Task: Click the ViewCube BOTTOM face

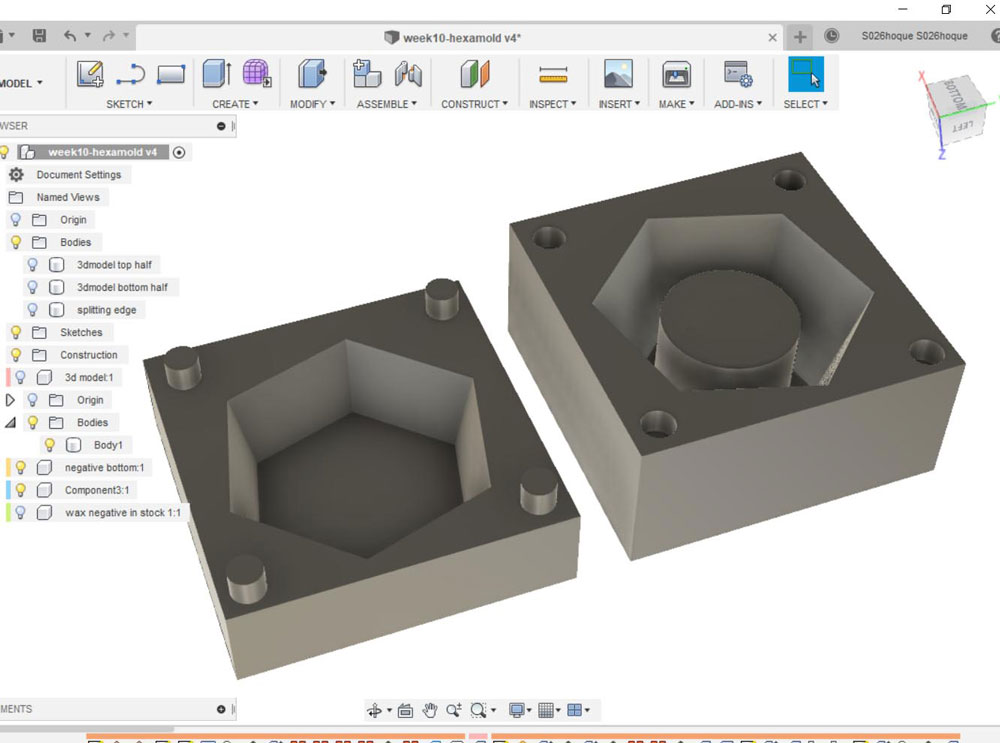Action: click(x=955, y=96)
